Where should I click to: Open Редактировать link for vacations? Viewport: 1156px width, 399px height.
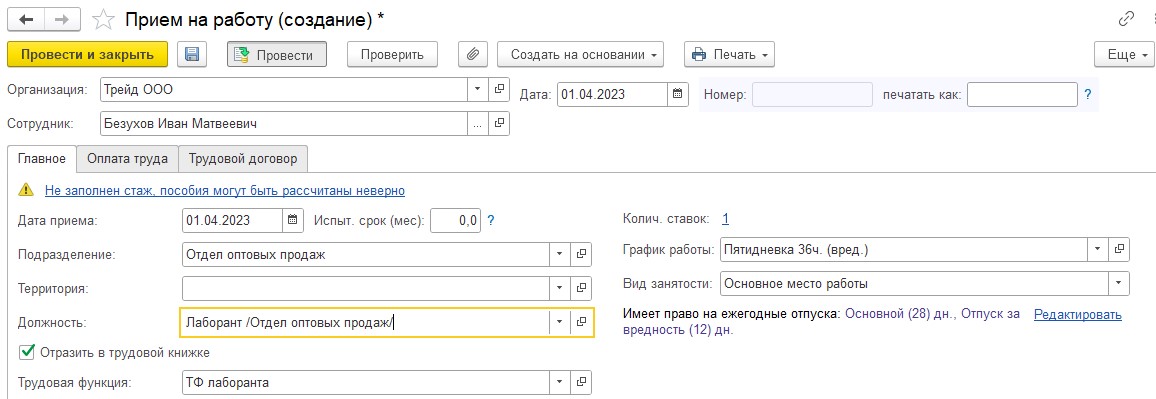coord(1078,314)
